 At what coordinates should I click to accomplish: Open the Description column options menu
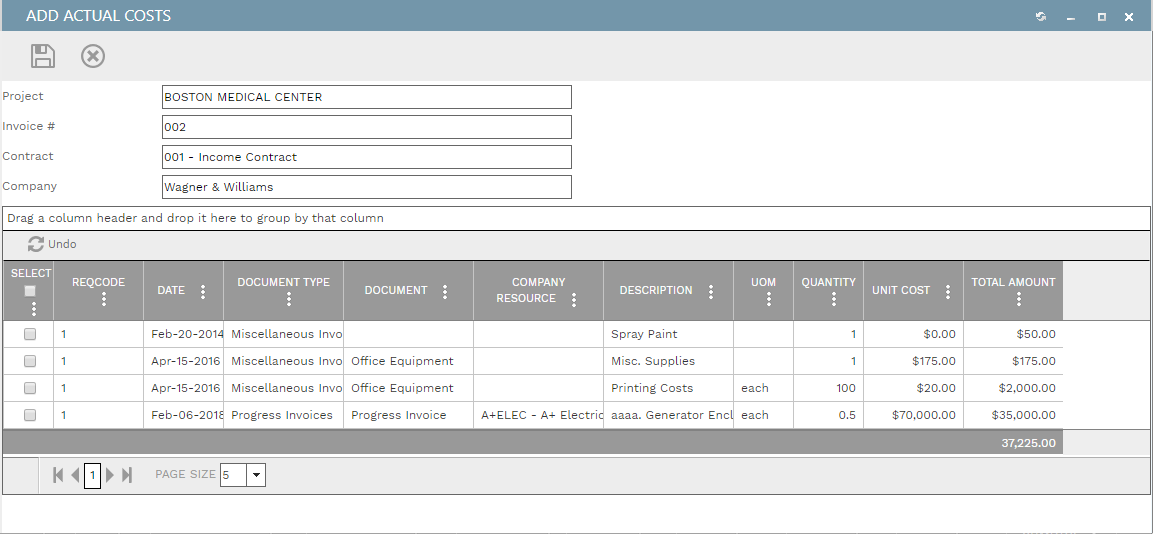point(711,291)
